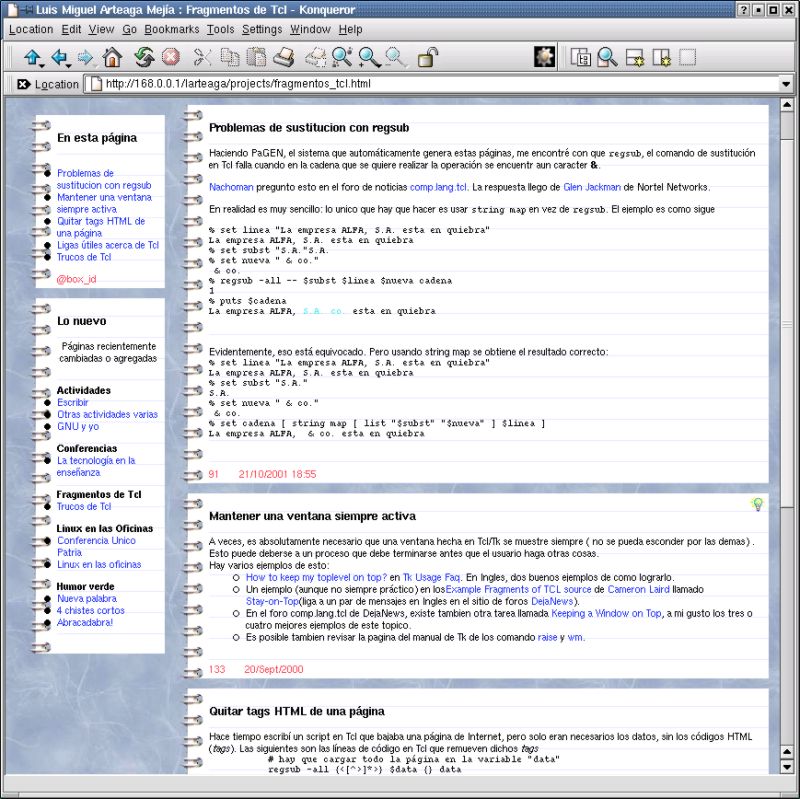Follow the 'Mantener una ventana siempre activa' sidebar link
This screenshot has width=800, height=799.
[104, 203]
